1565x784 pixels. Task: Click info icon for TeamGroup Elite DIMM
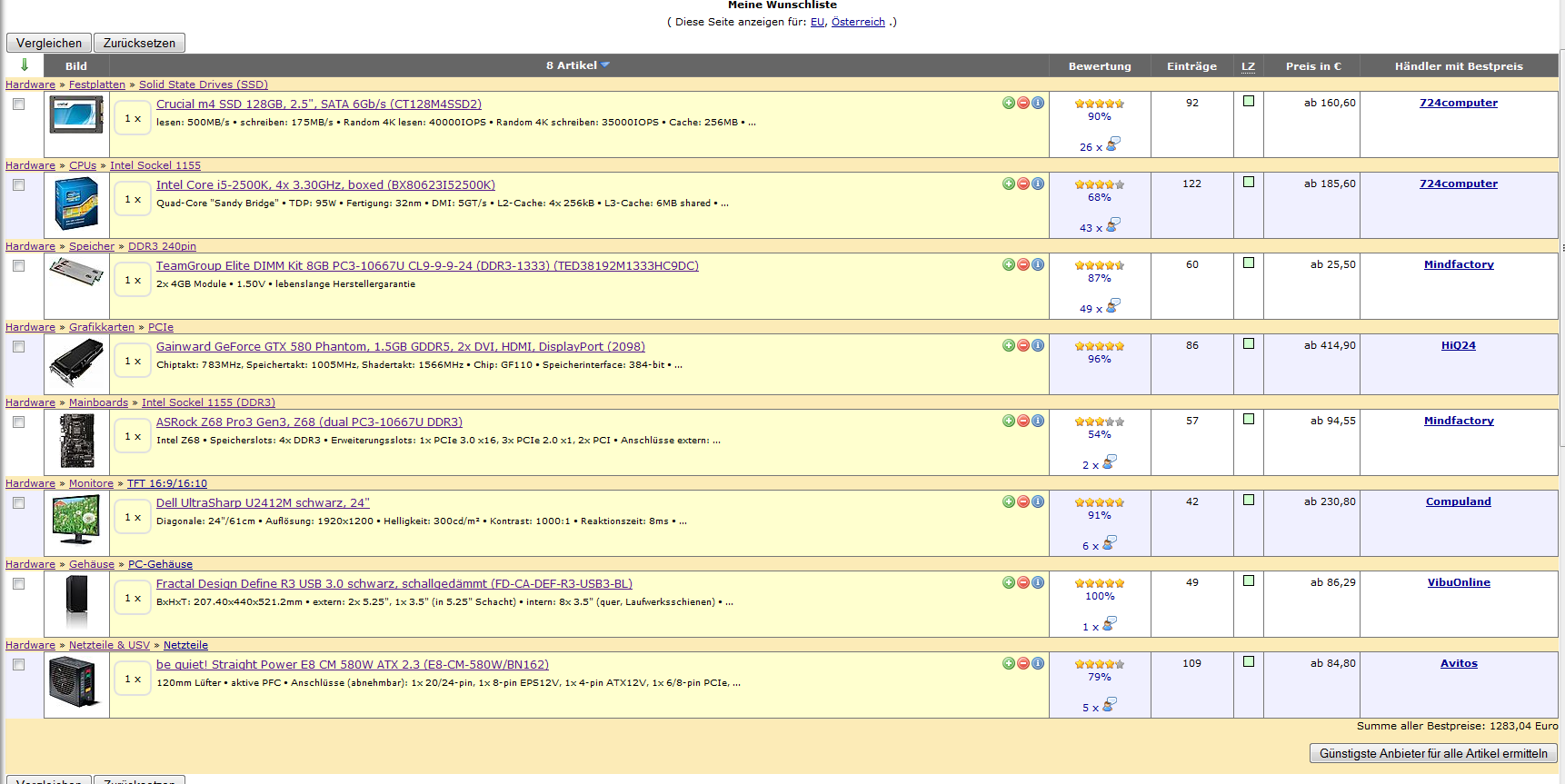click(1038, 264)
